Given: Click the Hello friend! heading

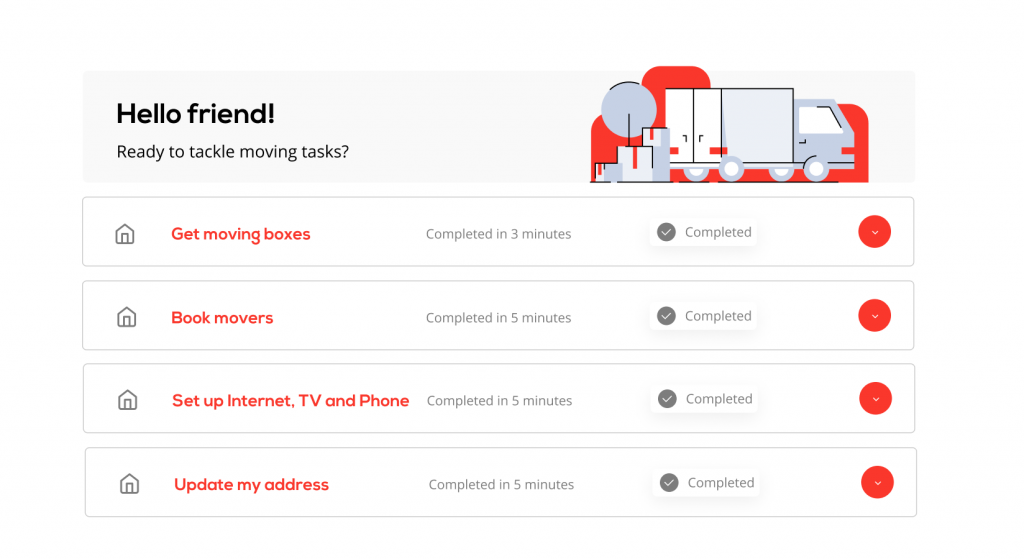Looking at the screenshot, I should [195, 114].
